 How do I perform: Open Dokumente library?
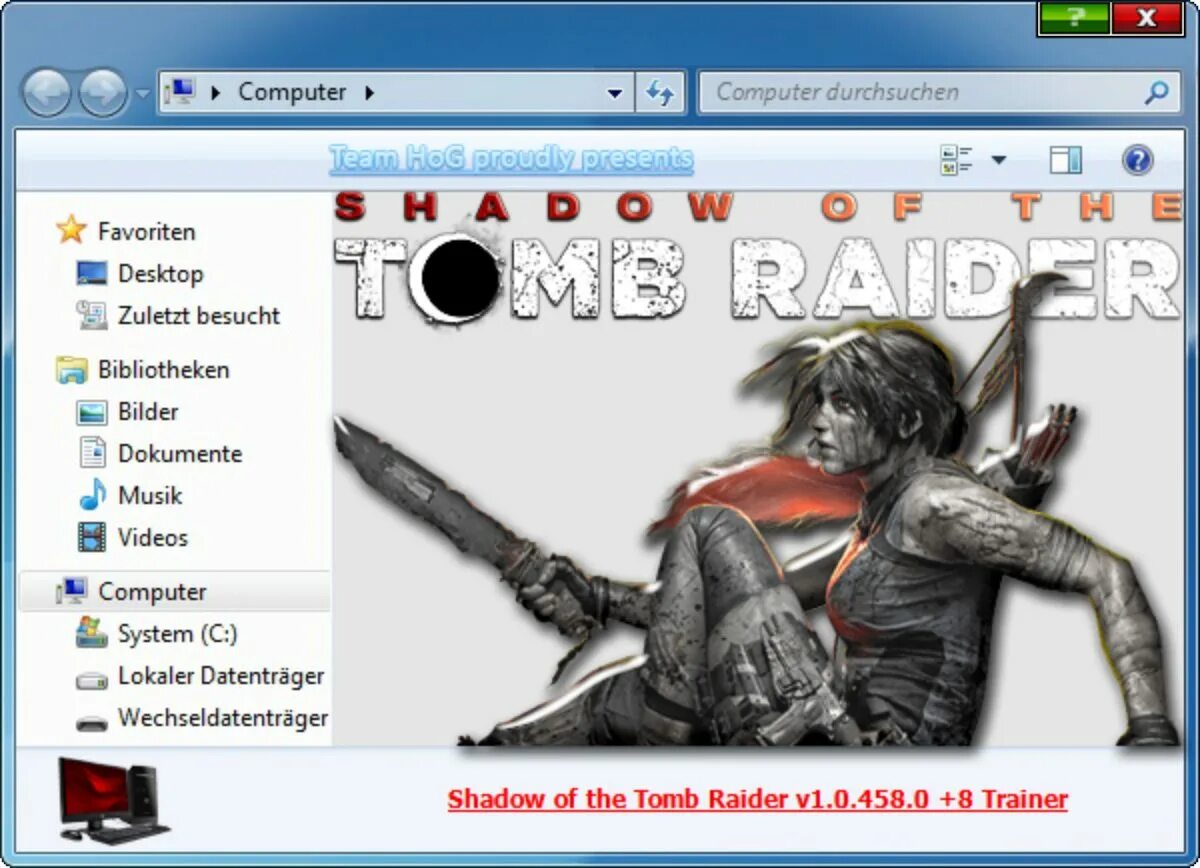coord(180,454)
